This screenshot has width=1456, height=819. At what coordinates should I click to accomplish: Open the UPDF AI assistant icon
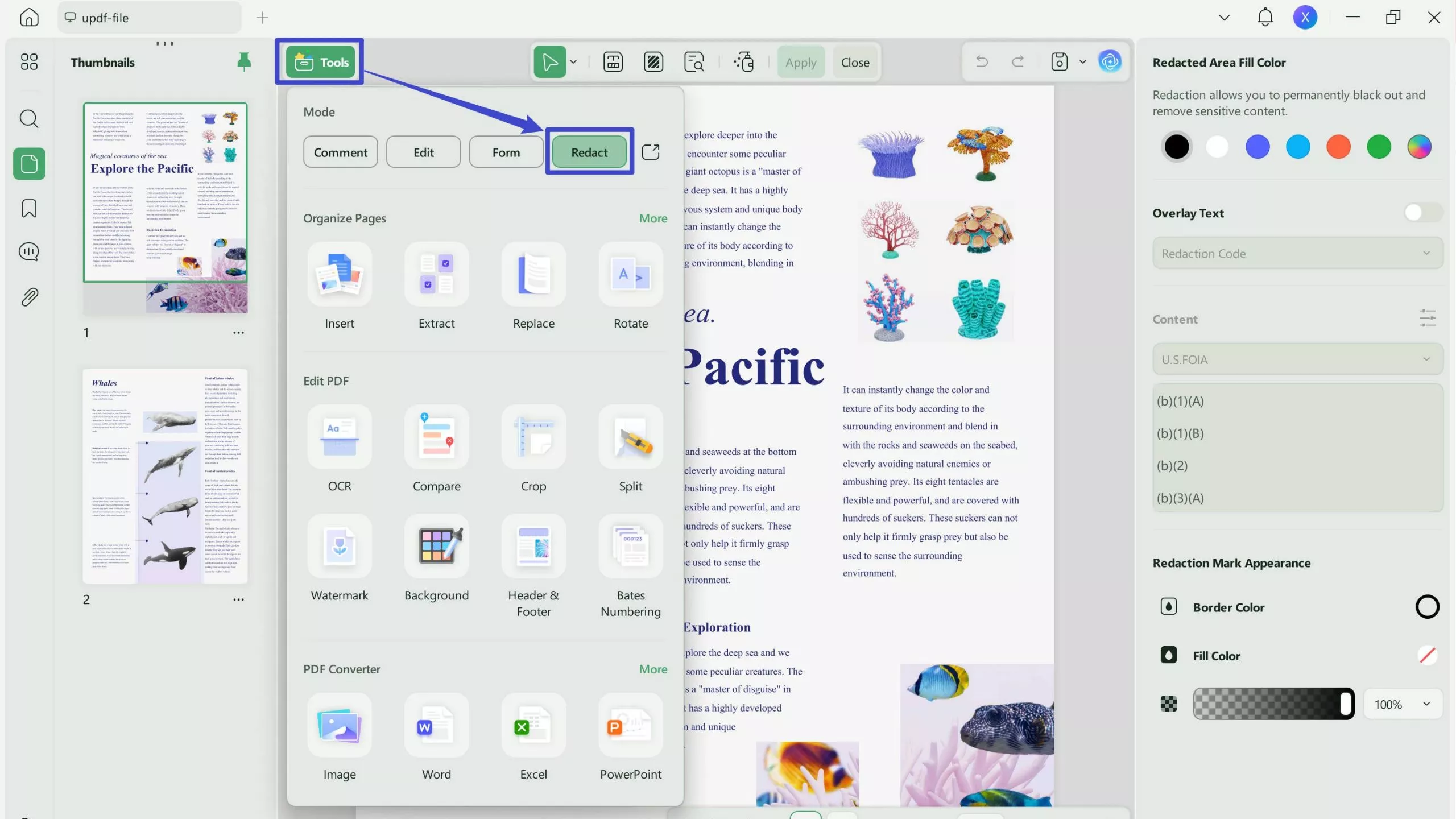(x=1110, y=61)
